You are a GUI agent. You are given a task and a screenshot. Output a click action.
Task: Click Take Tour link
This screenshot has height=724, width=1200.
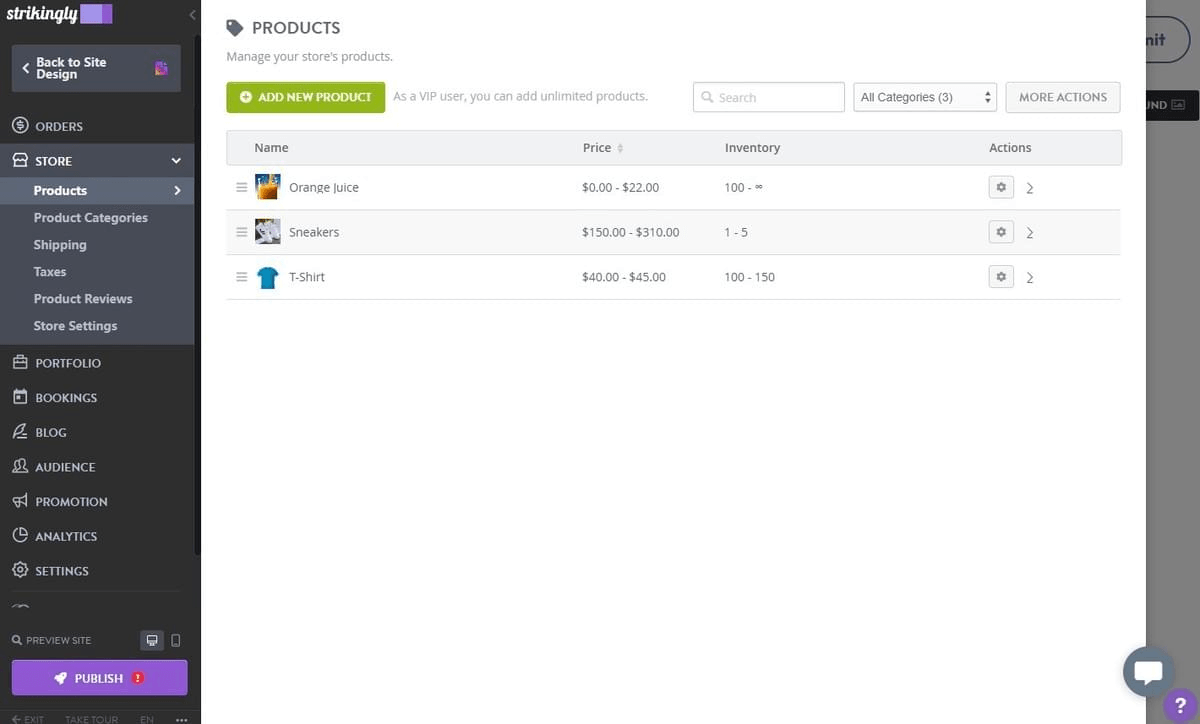coord(92,719)
